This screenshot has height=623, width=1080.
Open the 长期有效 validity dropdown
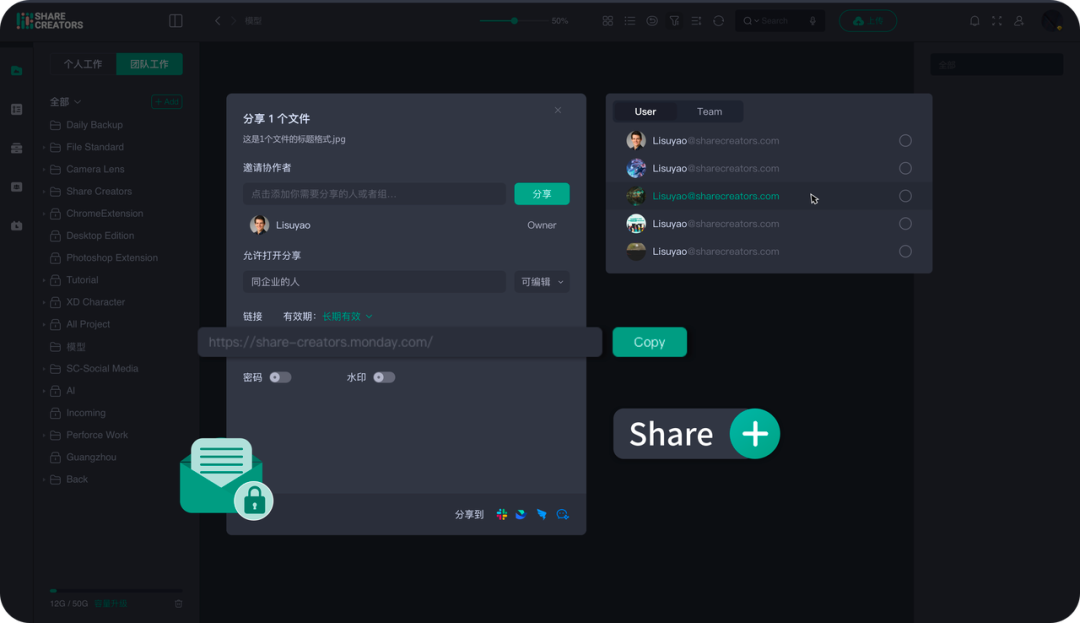[347, 317]
